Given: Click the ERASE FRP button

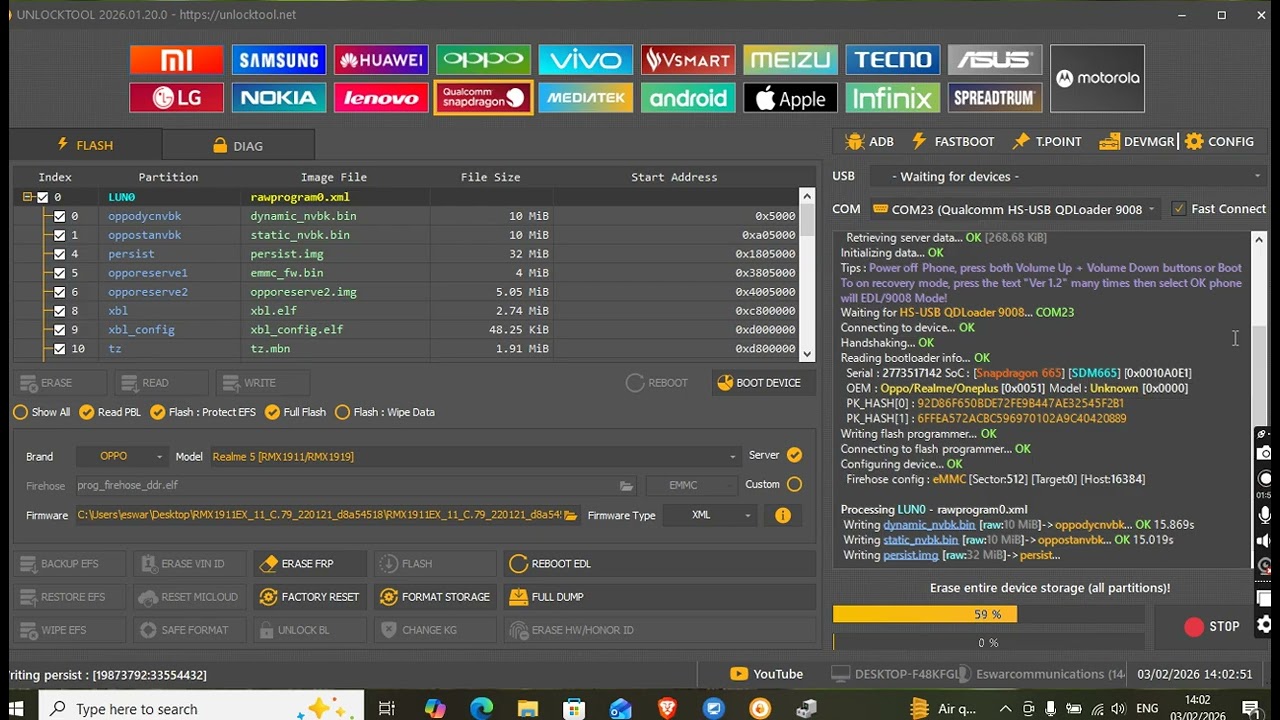Looking at the screenshot, I should point(308,564).
